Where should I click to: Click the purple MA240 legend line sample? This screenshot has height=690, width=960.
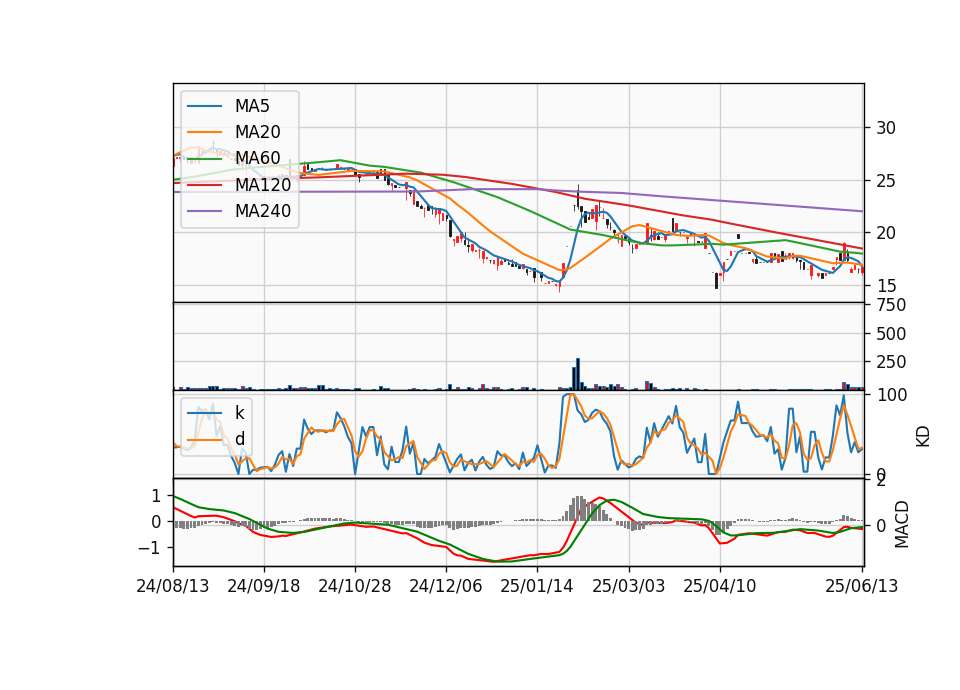click(x=204, y=211)
